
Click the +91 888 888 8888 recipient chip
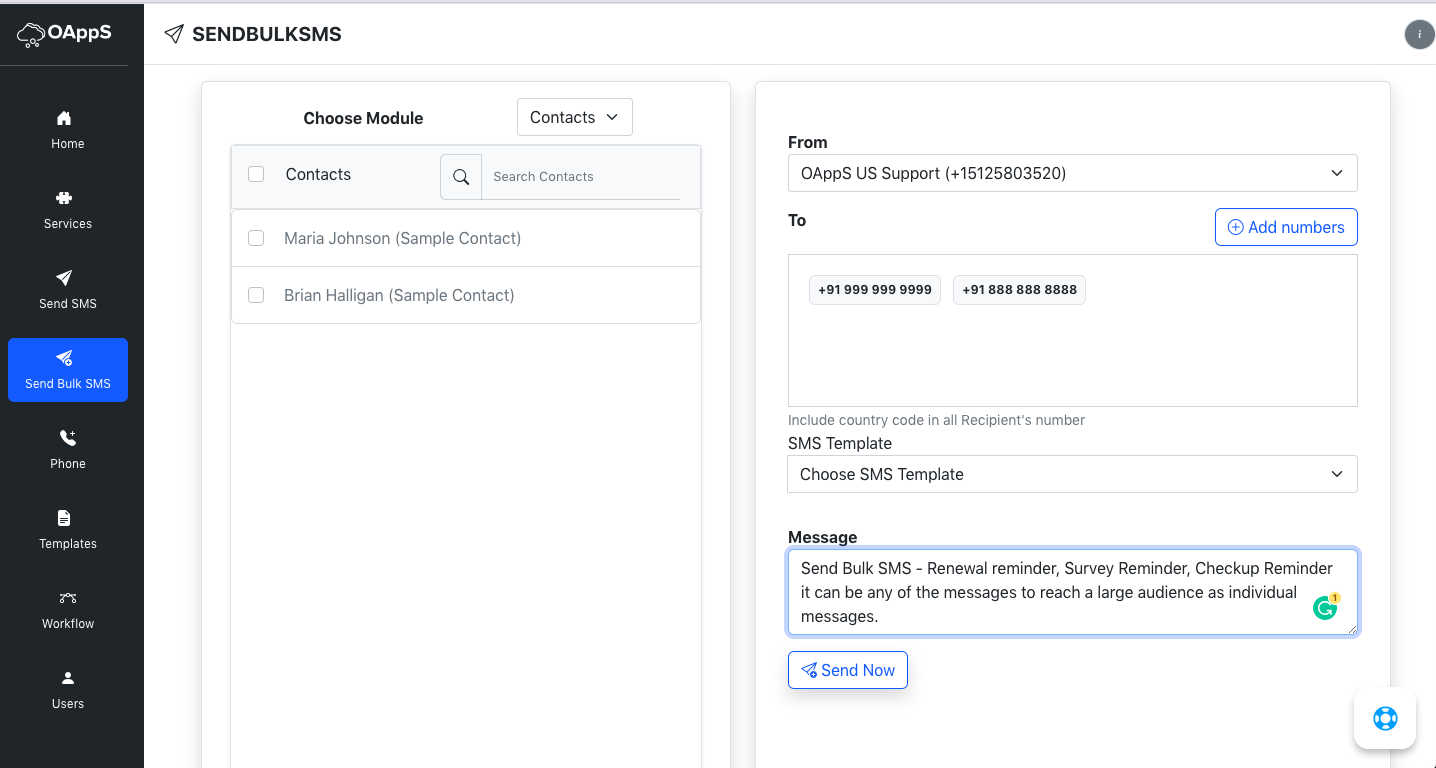tap(1019, 290)
